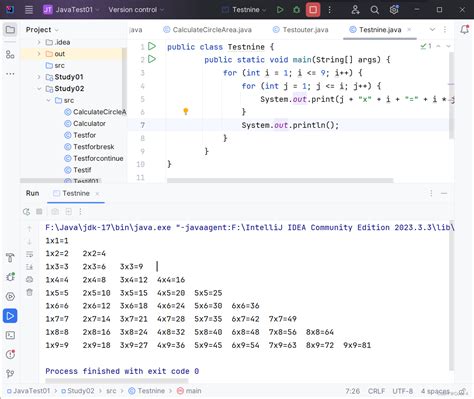Start Debug with the bug icon
The width and height of the screenshot is (474, 399).
(x=296, y=10)
